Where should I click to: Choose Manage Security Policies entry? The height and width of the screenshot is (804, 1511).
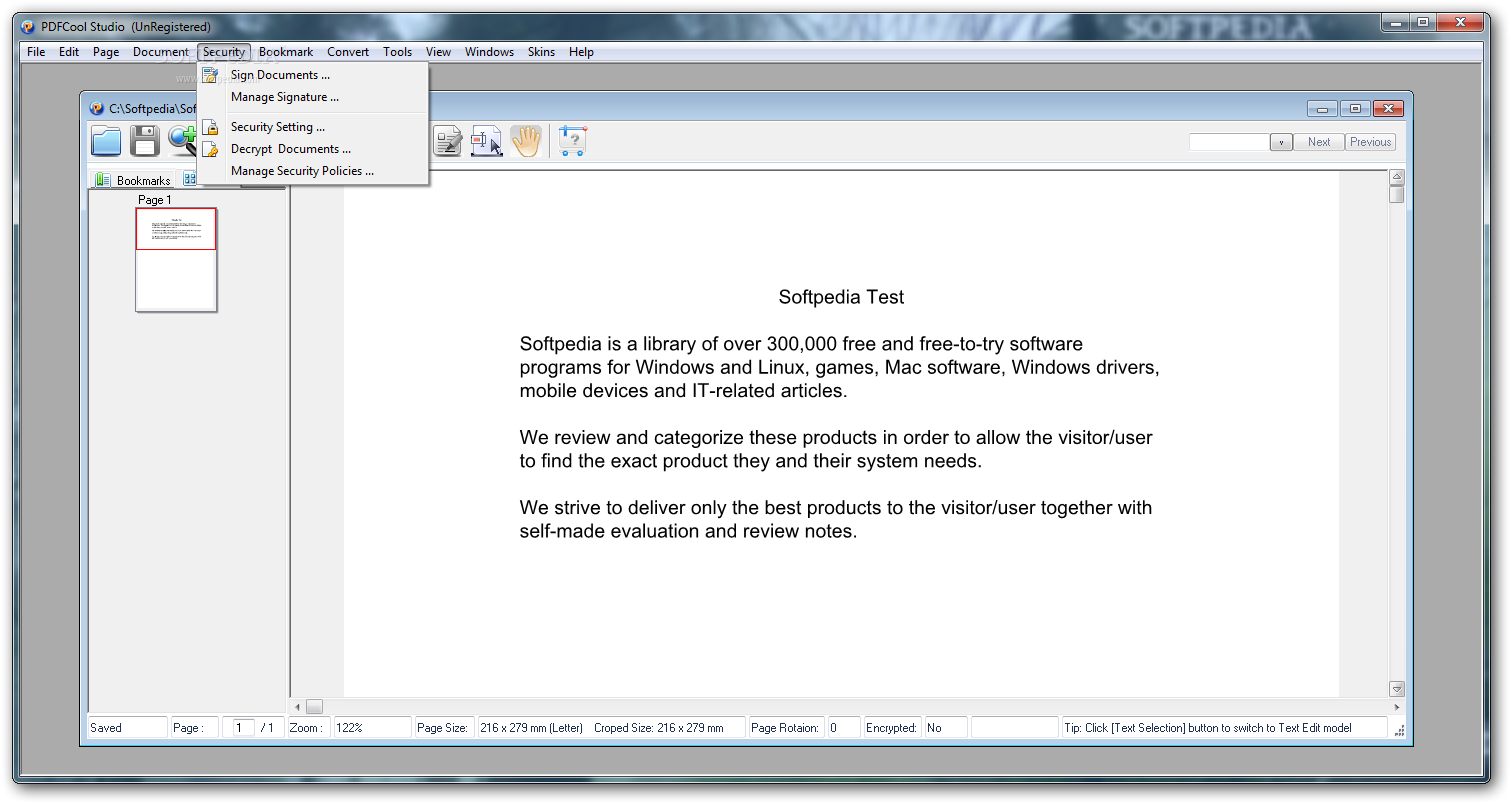click(313, 171)
